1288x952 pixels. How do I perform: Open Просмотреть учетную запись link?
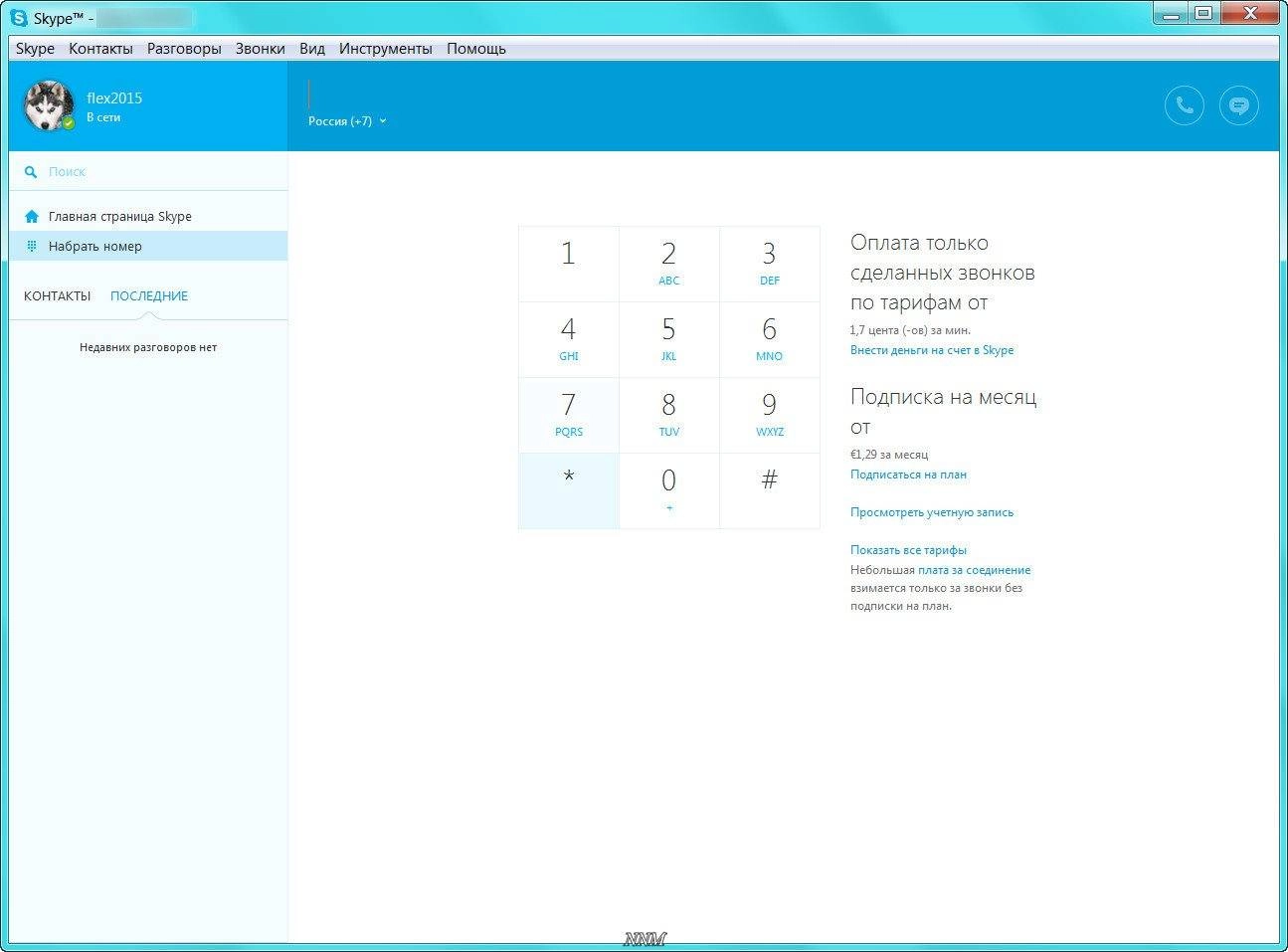tap(932, 512)
